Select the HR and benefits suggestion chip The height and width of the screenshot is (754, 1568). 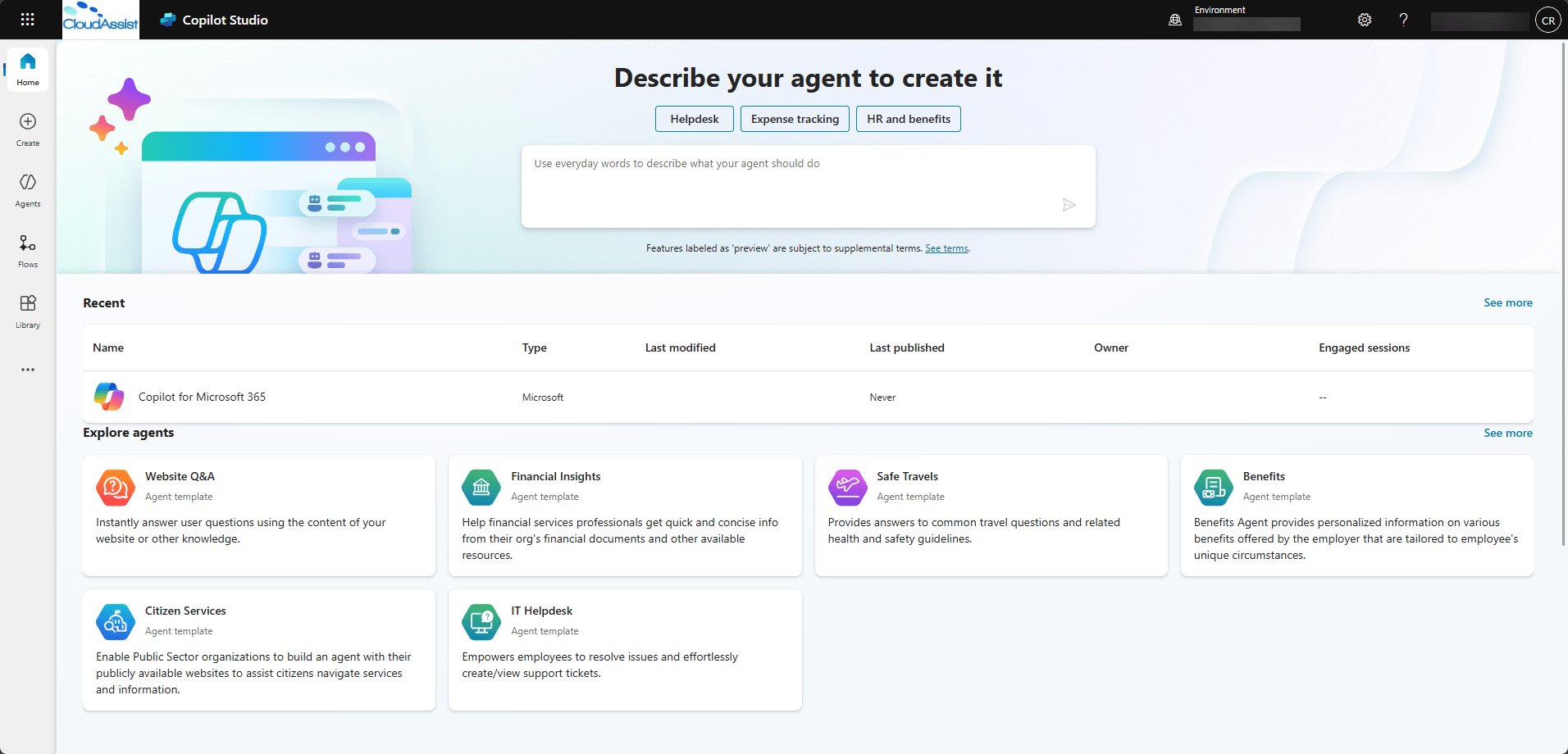909,119
